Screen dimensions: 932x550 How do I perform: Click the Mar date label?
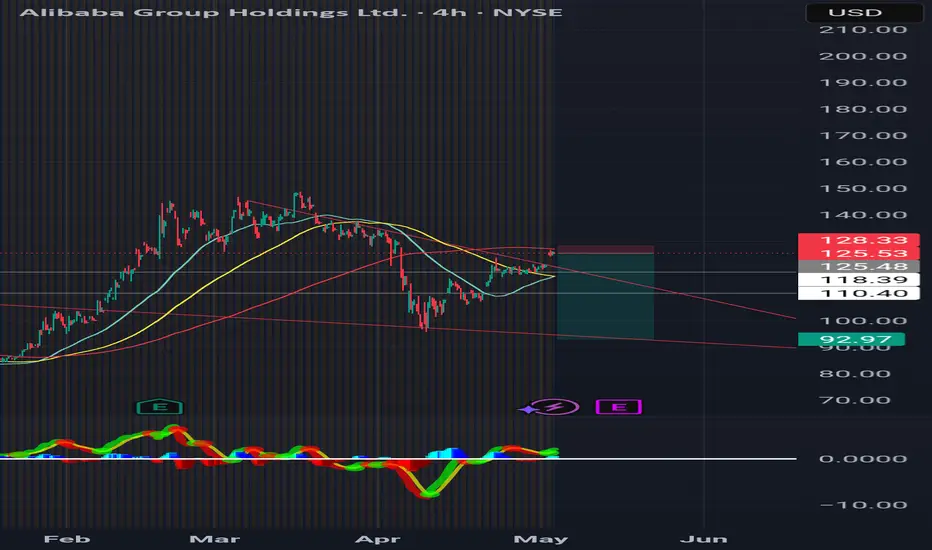(215, 539)
